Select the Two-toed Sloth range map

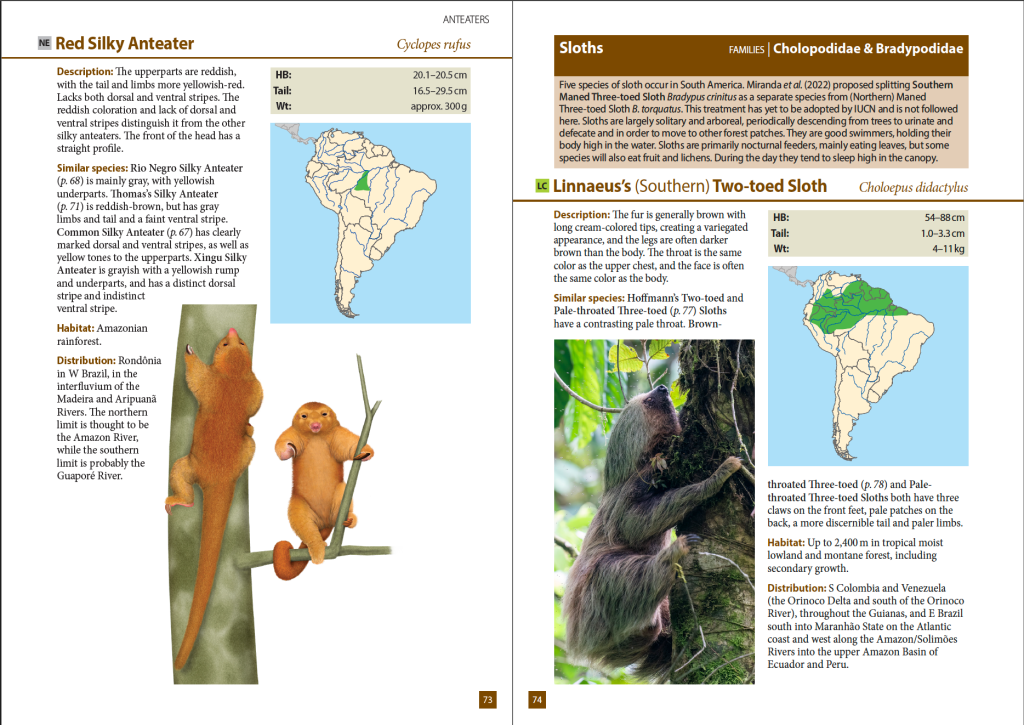868,365
